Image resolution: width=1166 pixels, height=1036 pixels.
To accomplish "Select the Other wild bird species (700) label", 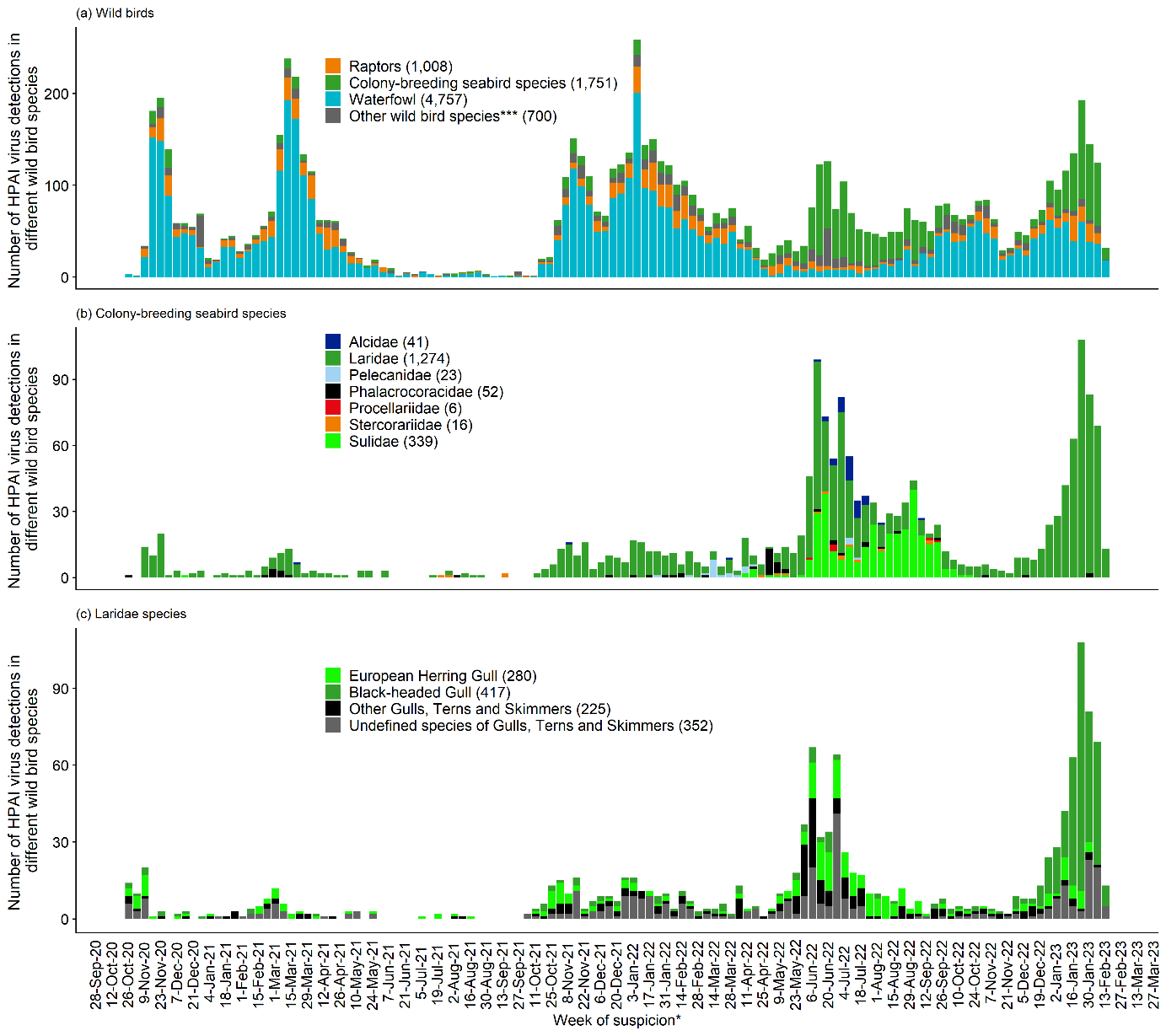I will 453,116.
